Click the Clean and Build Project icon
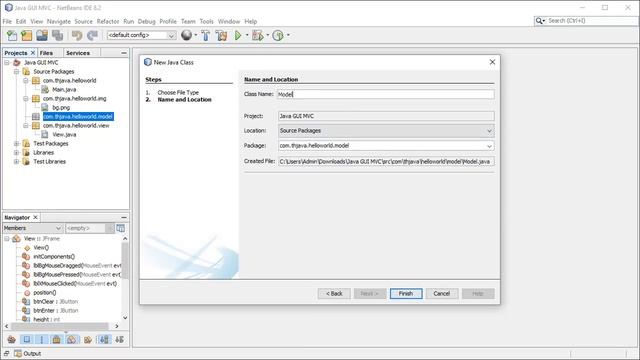 [x=221, y=36]
